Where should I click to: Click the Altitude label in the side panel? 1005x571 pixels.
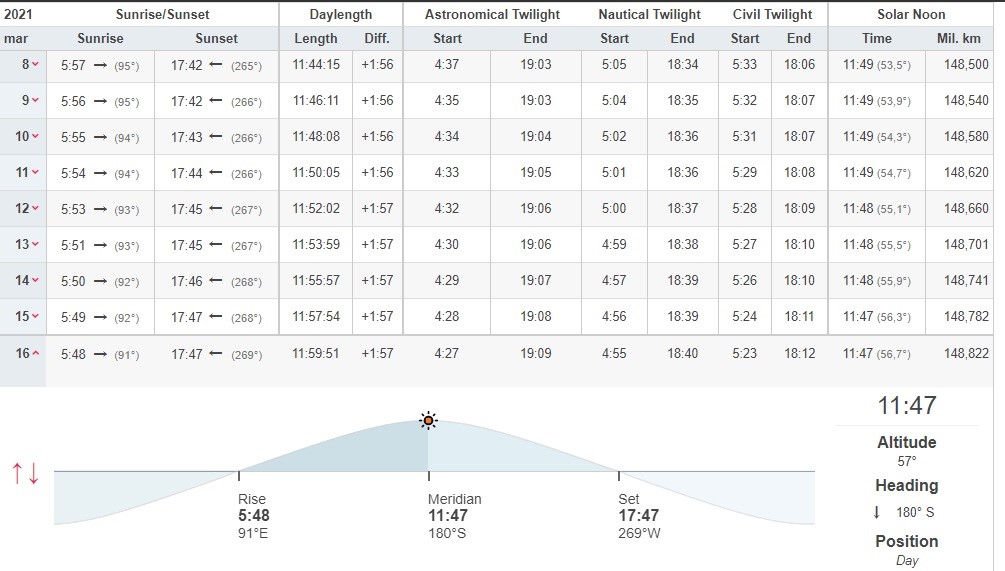coord(906,442)
